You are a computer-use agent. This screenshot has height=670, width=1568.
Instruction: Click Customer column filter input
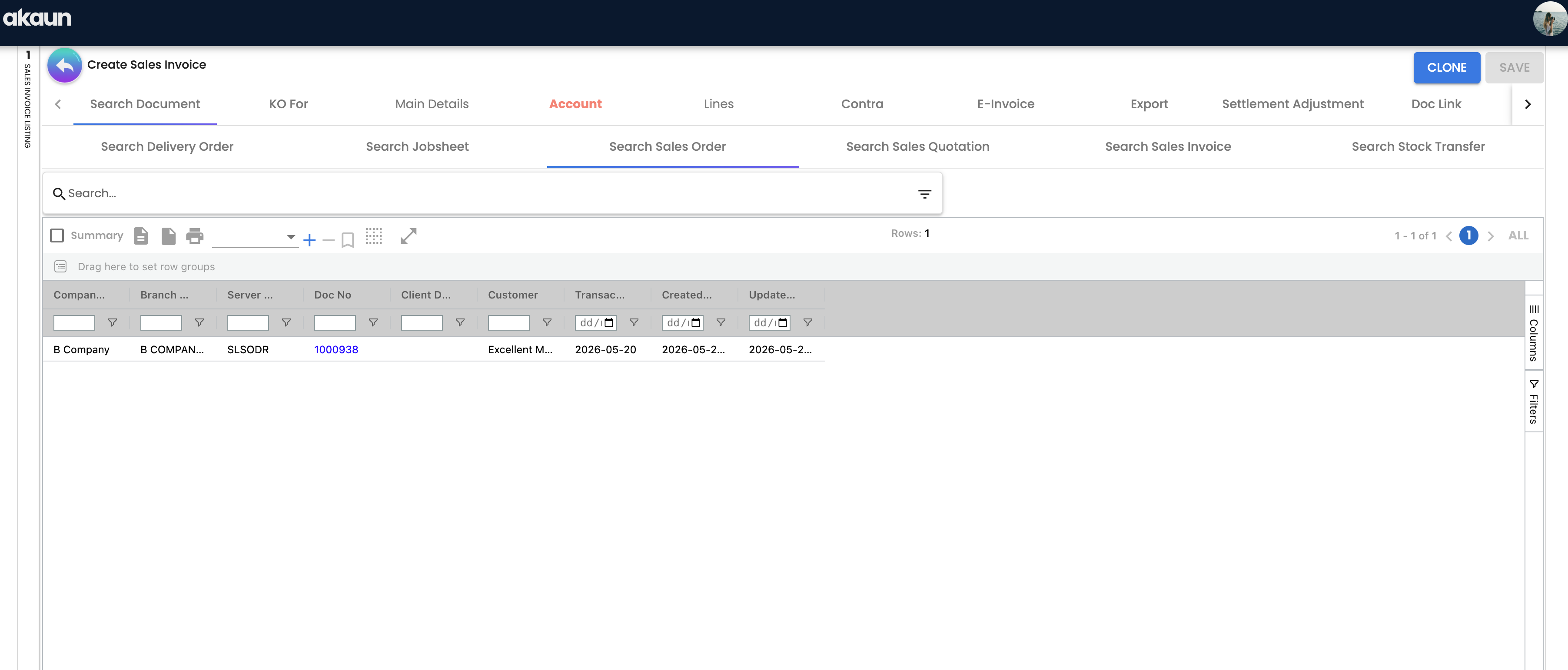point(509,322)
